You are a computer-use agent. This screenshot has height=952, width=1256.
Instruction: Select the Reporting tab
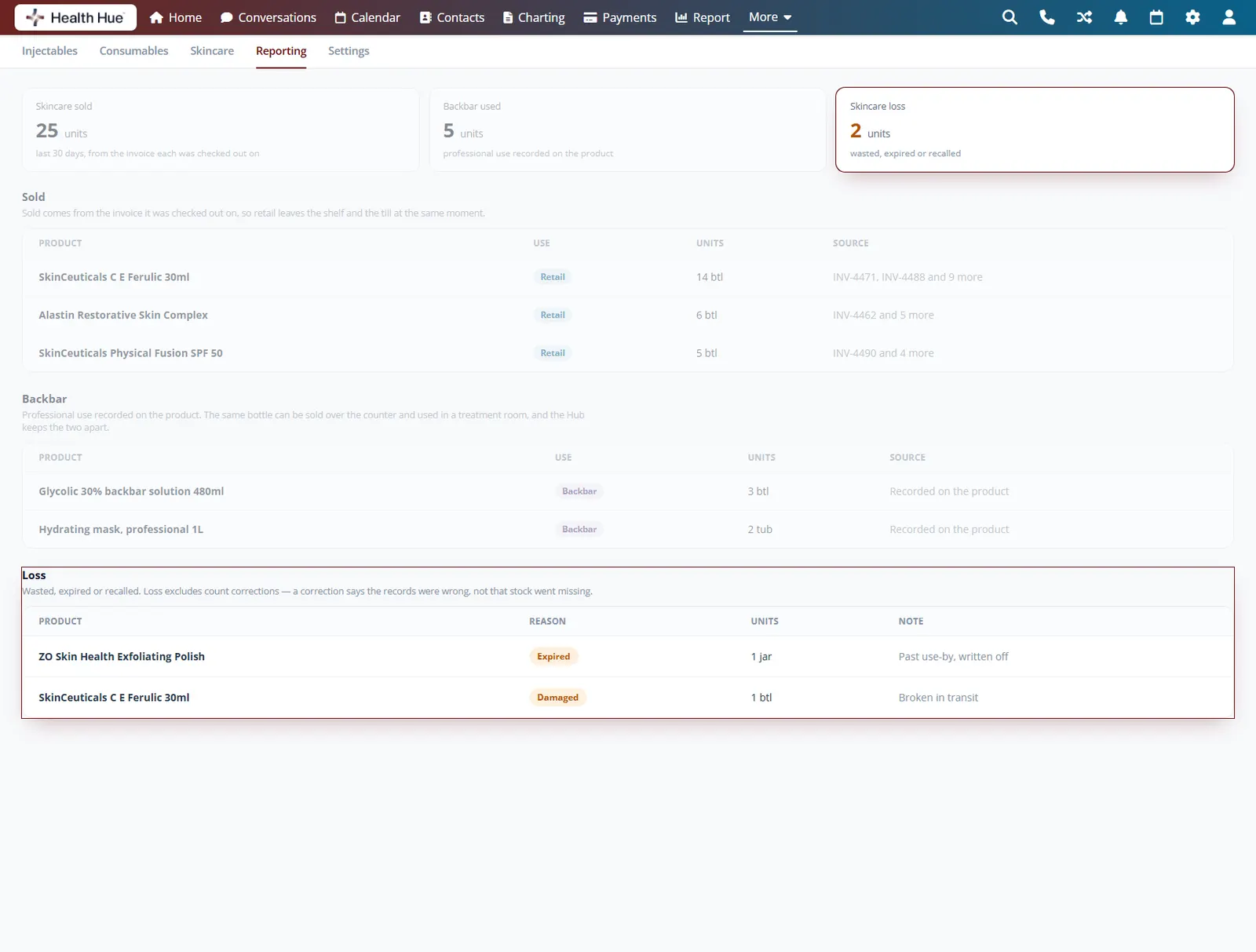point(281,51)
